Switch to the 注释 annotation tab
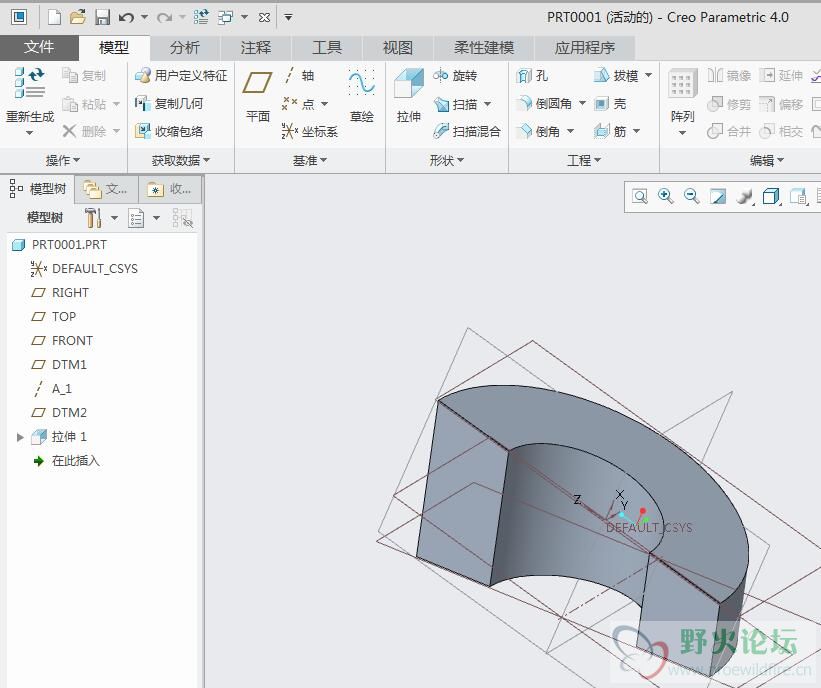This screenshot has width=821, height=688. [256, 48]
